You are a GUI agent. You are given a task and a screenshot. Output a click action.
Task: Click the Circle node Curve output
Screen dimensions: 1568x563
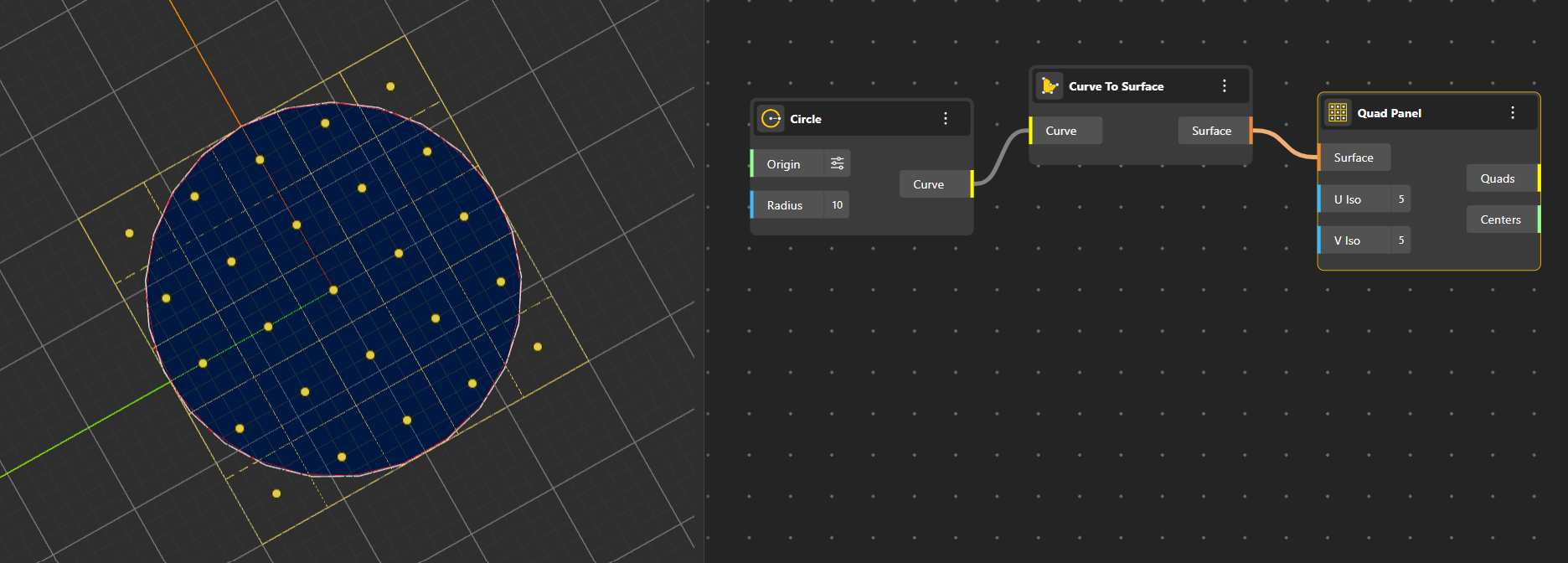pyautogui.click(x=936, y=184)
